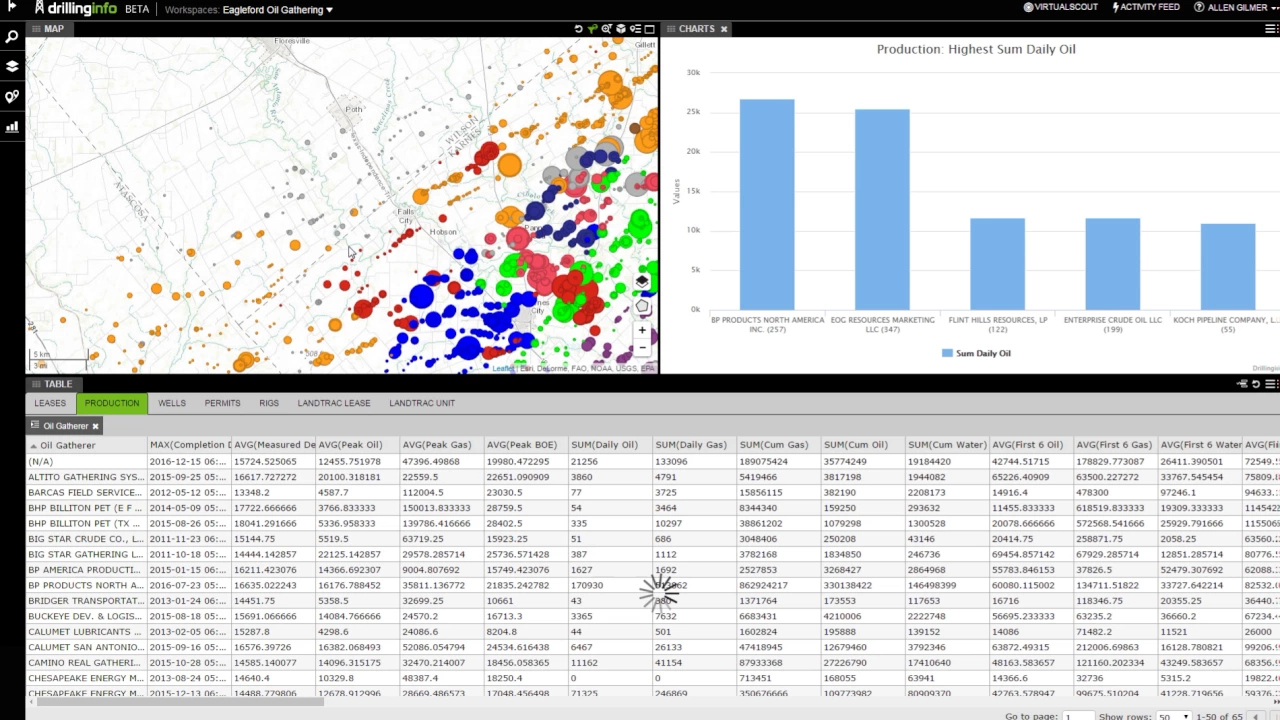This screenshot has height=720, width=1280.
Task: Click the Go to page input field
Action: point(1078,716)
